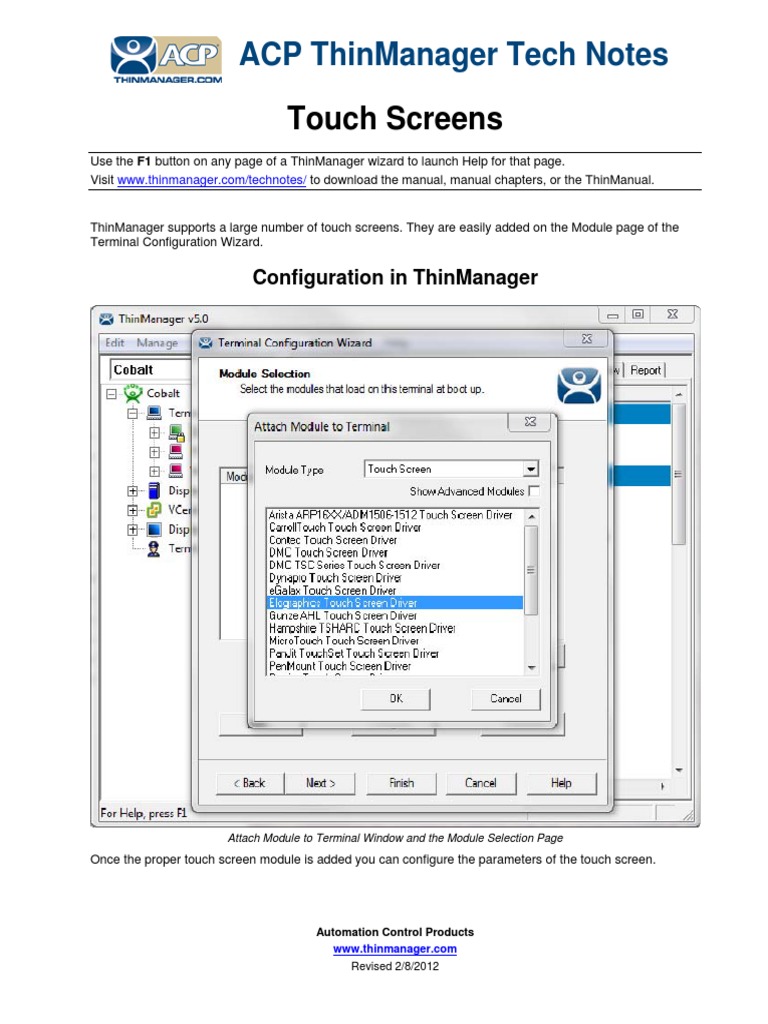Expand the VCenter Servers tree node
Screen dimensions: 768x1024
(133, 510)
